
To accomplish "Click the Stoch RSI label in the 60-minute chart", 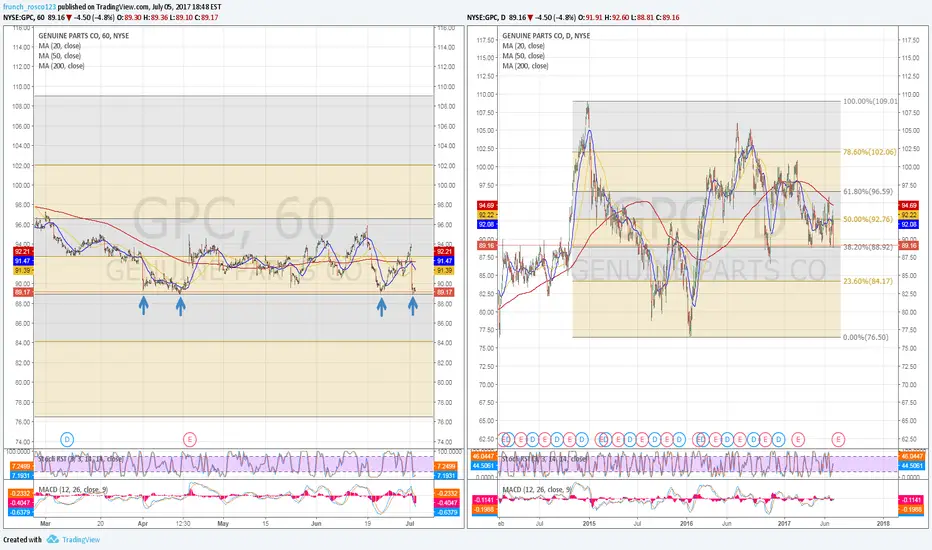I will 80,459.
